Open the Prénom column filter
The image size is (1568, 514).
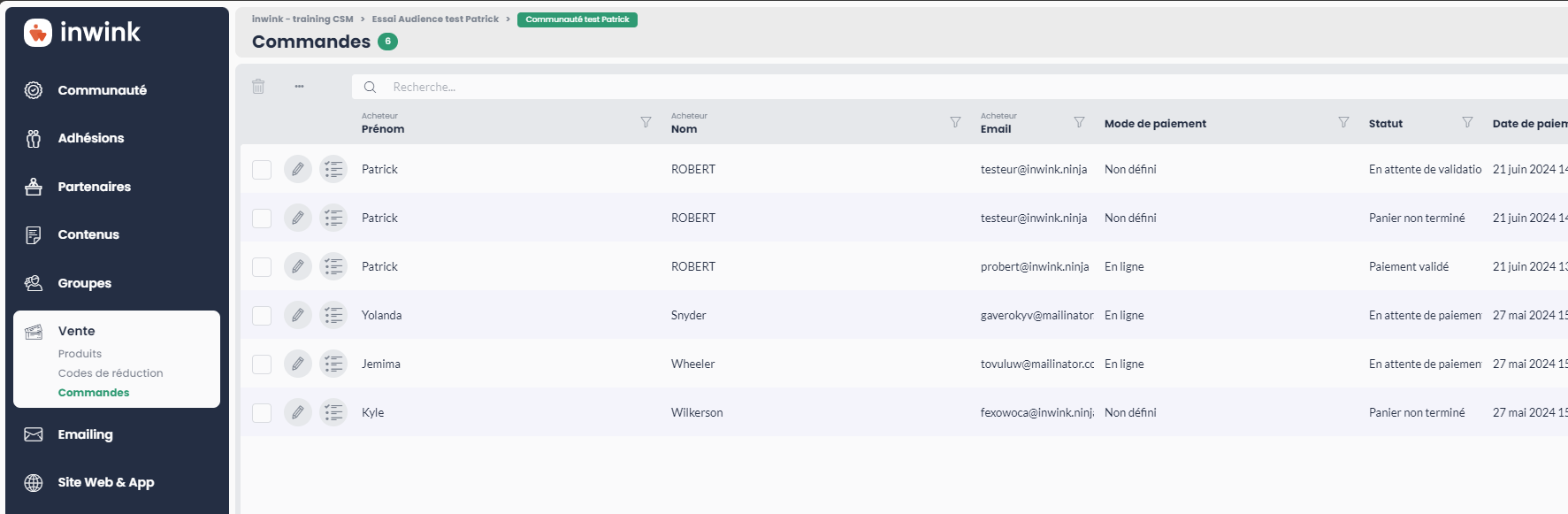pyautogui.click(x=646, y=122)
